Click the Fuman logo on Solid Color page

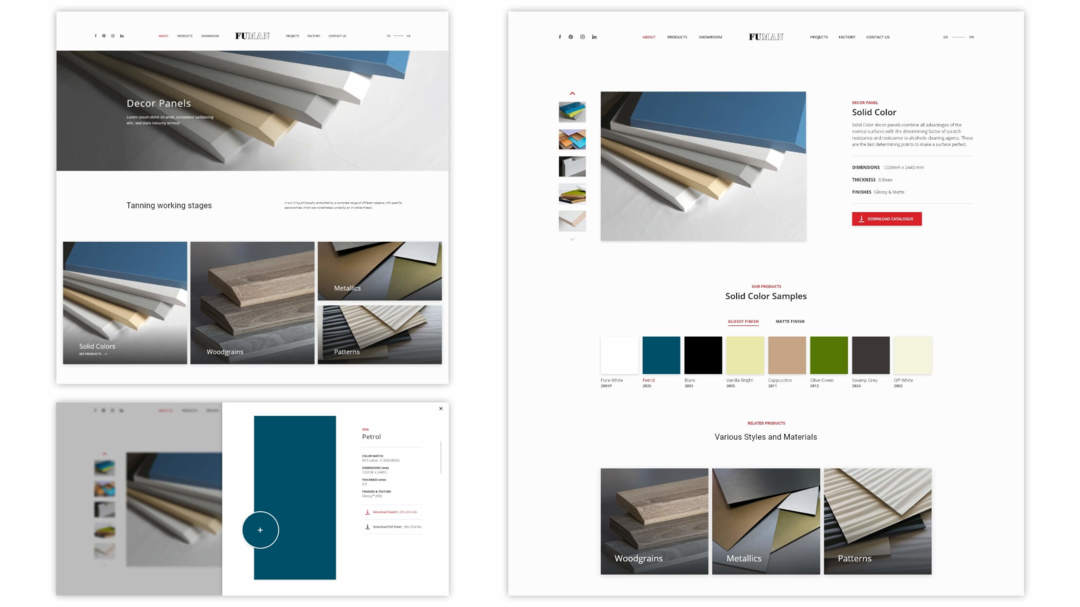(x=766, y=37)
